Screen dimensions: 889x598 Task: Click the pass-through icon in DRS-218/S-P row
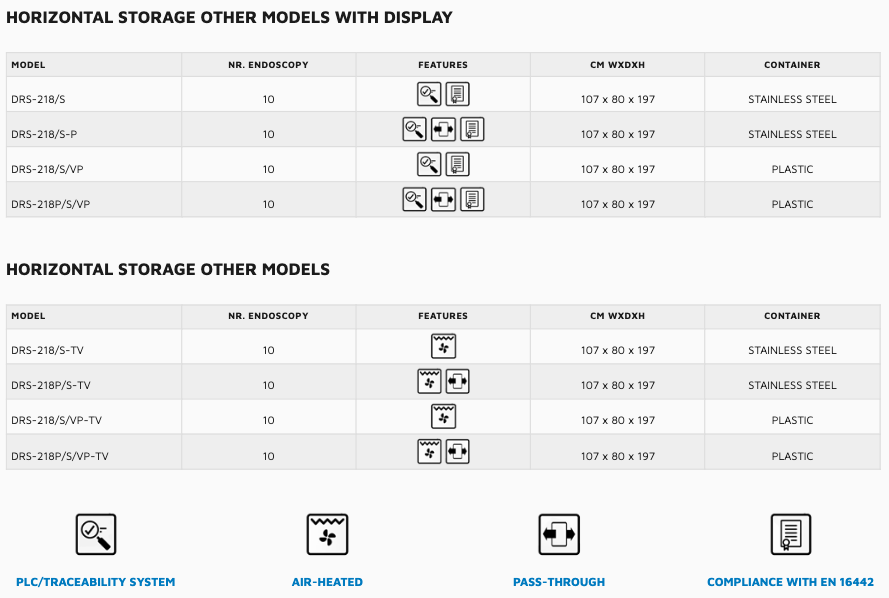[x=443, y=129]
